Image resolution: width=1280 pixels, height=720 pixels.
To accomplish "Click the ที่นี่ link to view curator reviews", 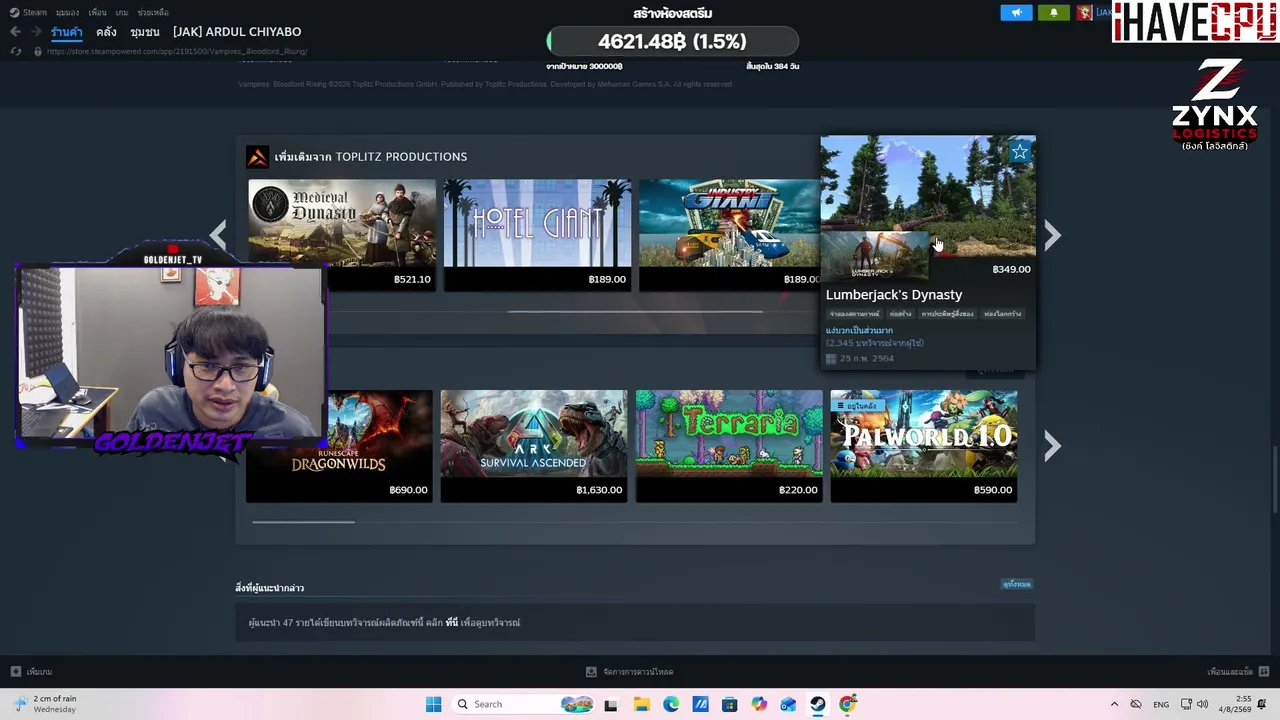I will pos(452,623).
